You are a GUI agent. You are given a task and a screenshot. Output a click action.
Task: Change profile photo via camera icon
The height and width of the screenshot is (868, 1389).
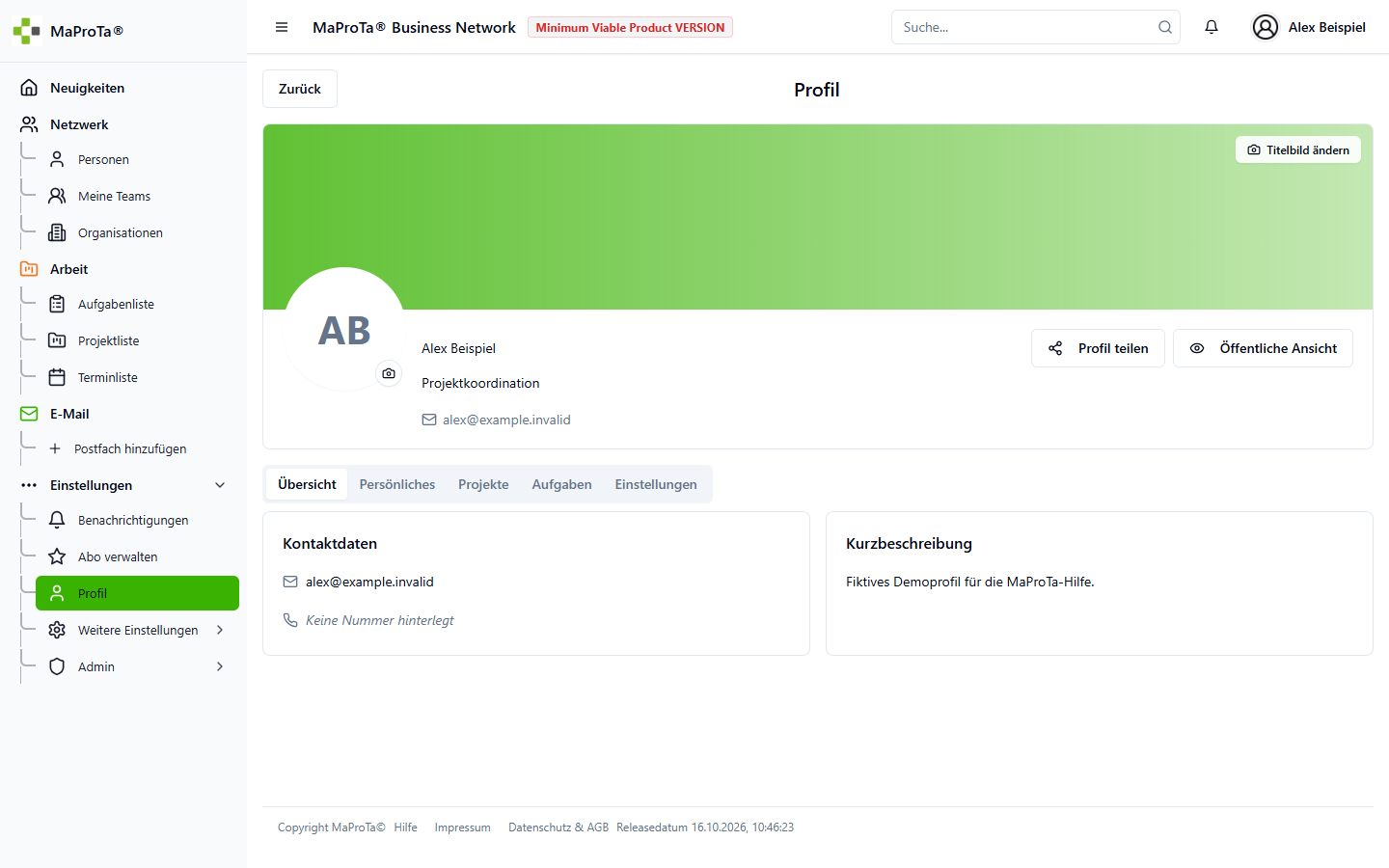(x=389, y=373)
